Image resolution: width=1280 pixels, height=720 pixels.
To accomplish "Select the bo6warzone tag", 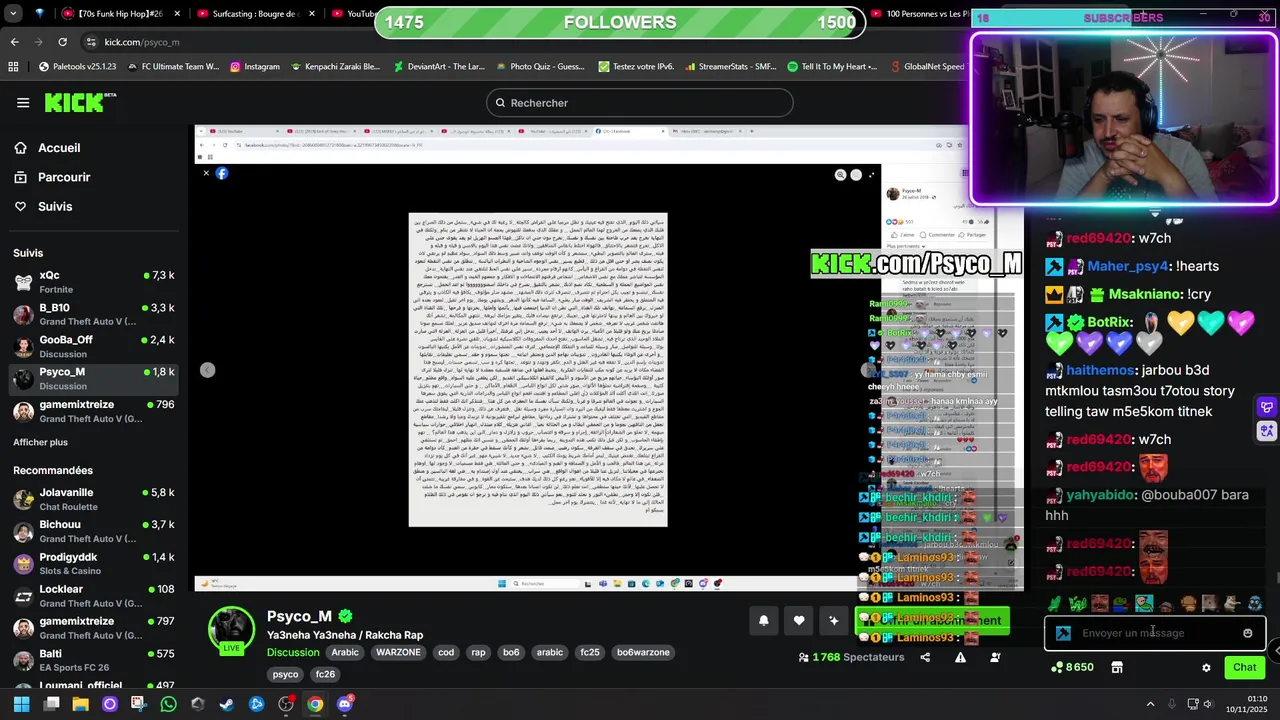I will tap(643, 652).
